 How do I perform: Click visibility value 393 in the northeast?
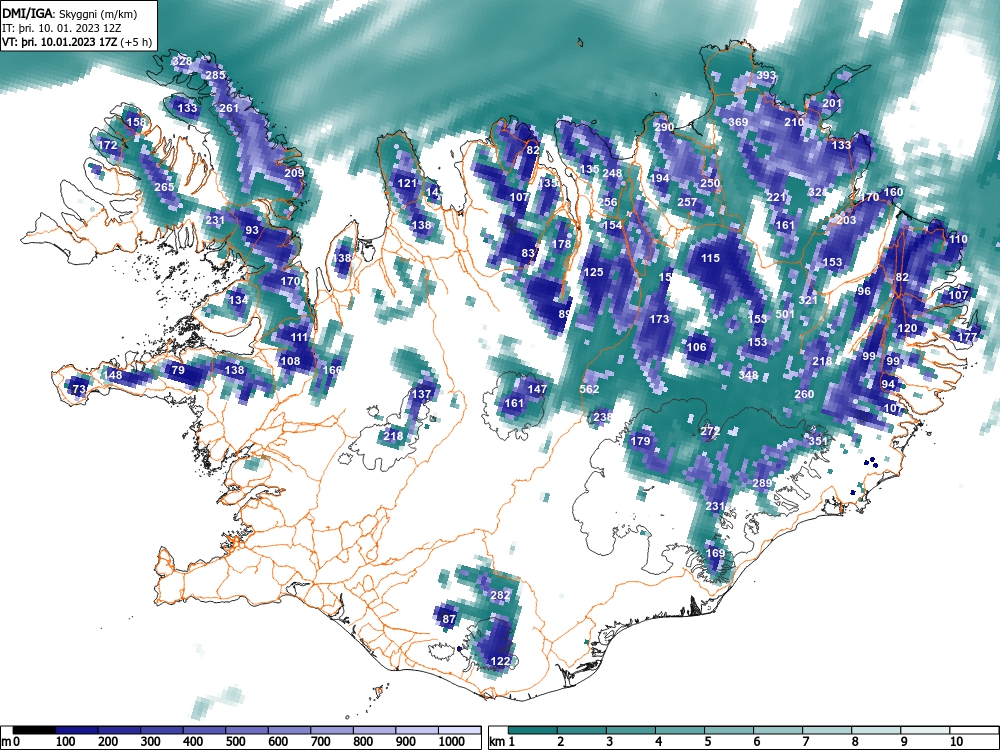pos(766,75)
